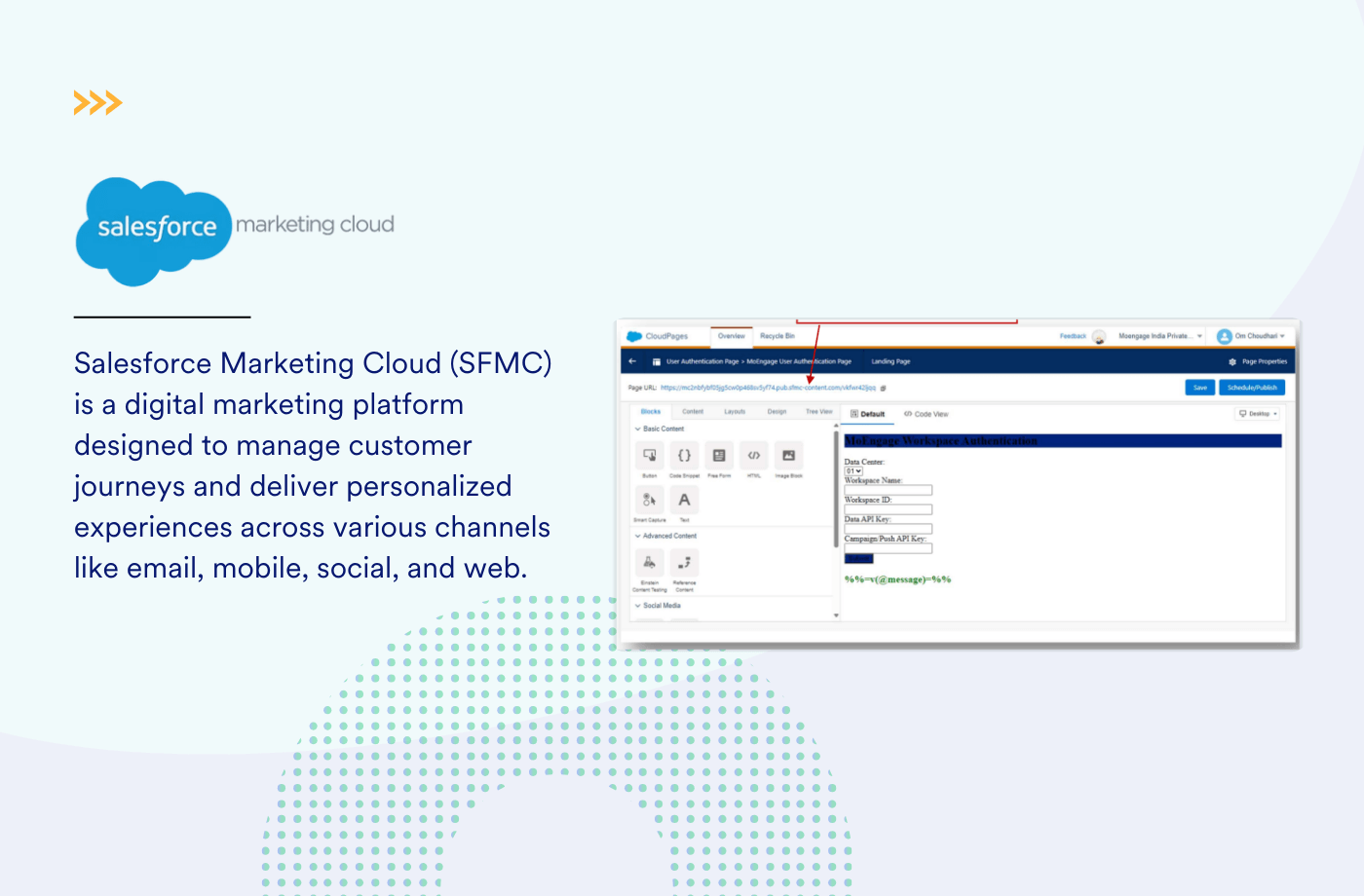Open Page Properties

1265,361
